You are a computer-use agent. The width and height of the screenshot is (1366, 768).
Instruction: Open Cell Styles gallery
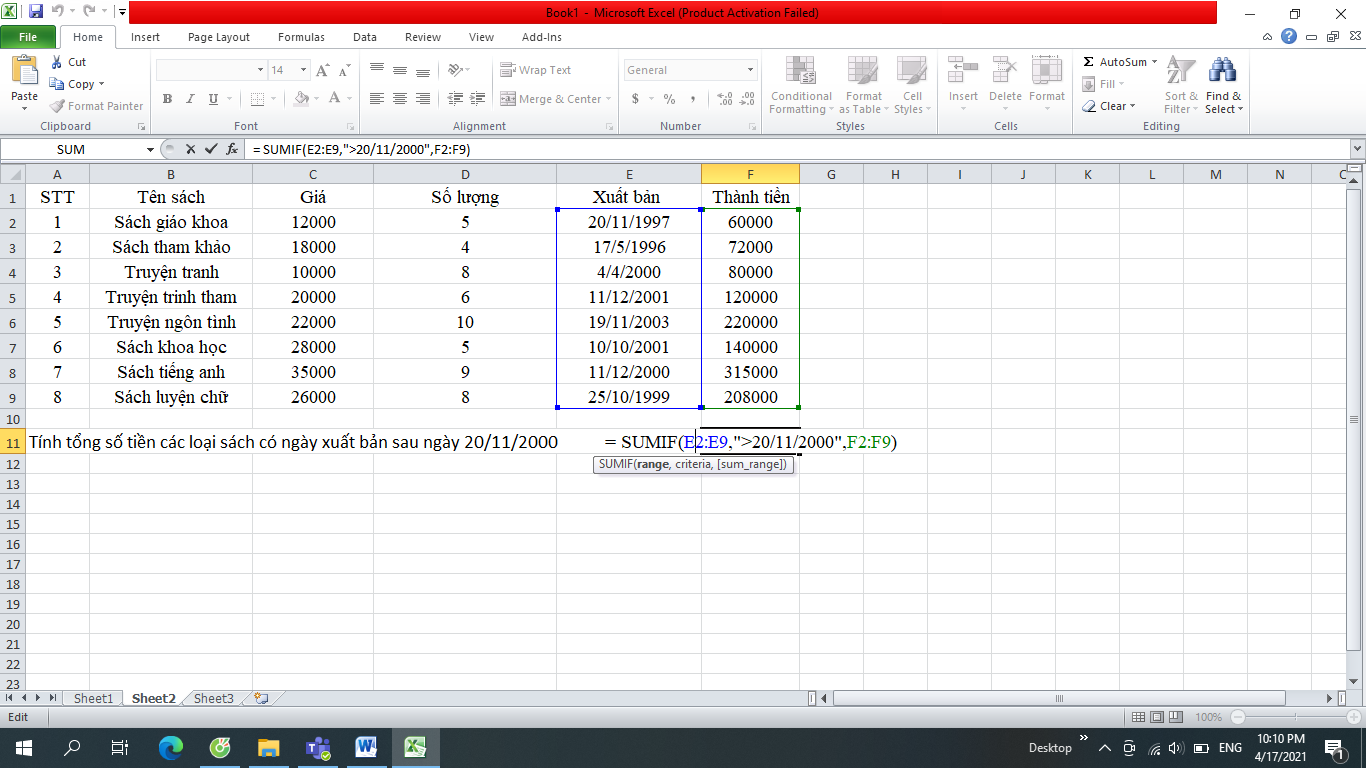[911, 86]
